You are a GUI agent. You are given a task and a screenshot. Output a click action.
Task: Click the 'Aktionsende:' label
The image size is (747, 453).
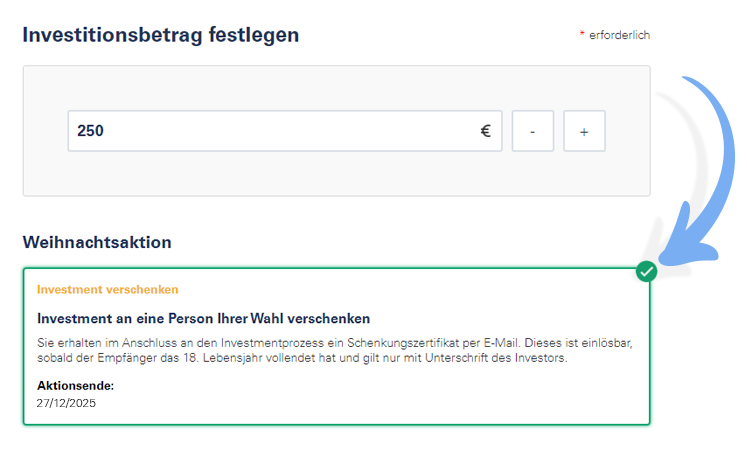pyautogui.click(x=76, y=385)
